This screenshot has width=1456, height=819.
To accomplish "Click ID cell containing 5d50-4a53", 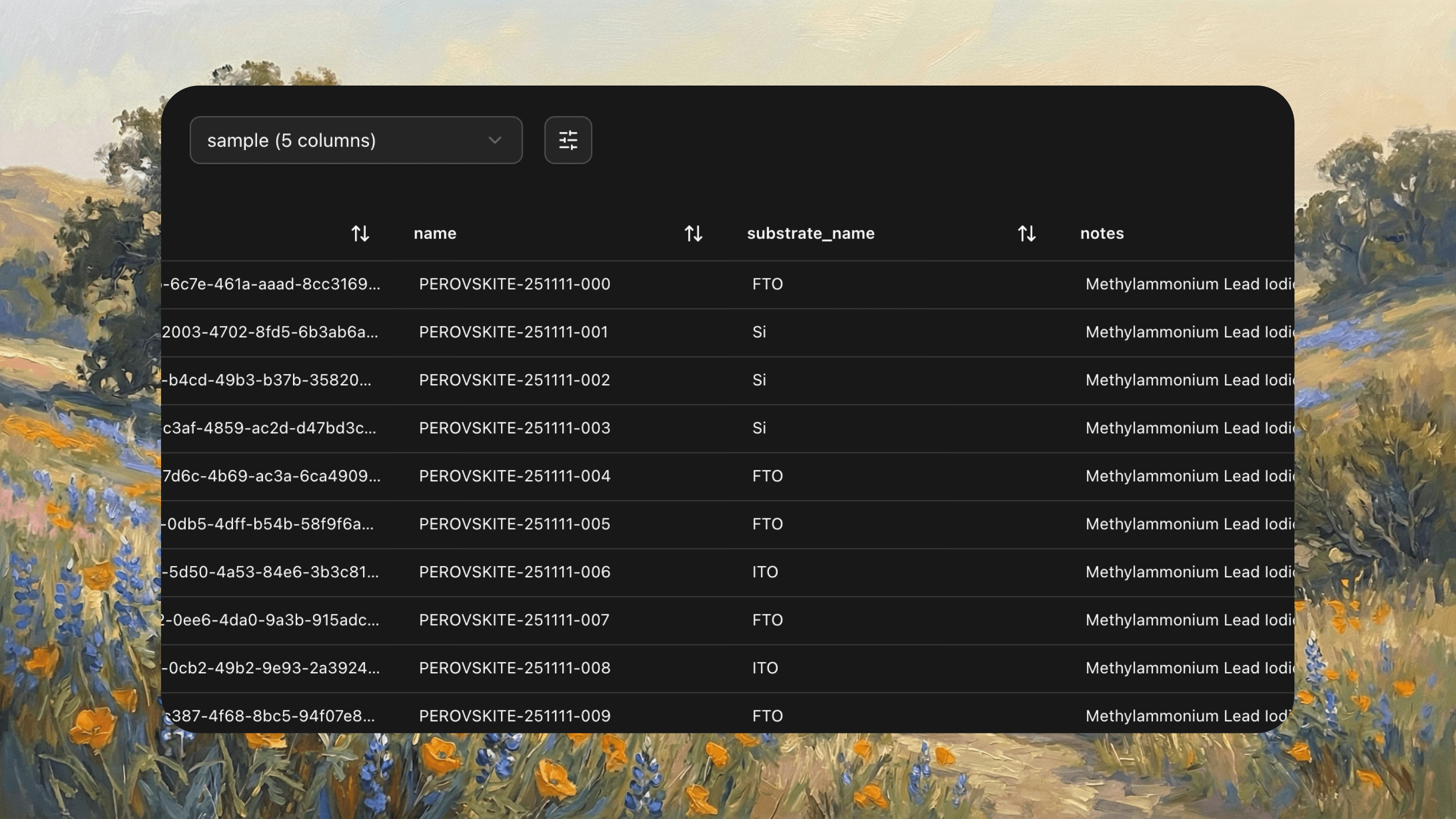I will pos(270,572).
